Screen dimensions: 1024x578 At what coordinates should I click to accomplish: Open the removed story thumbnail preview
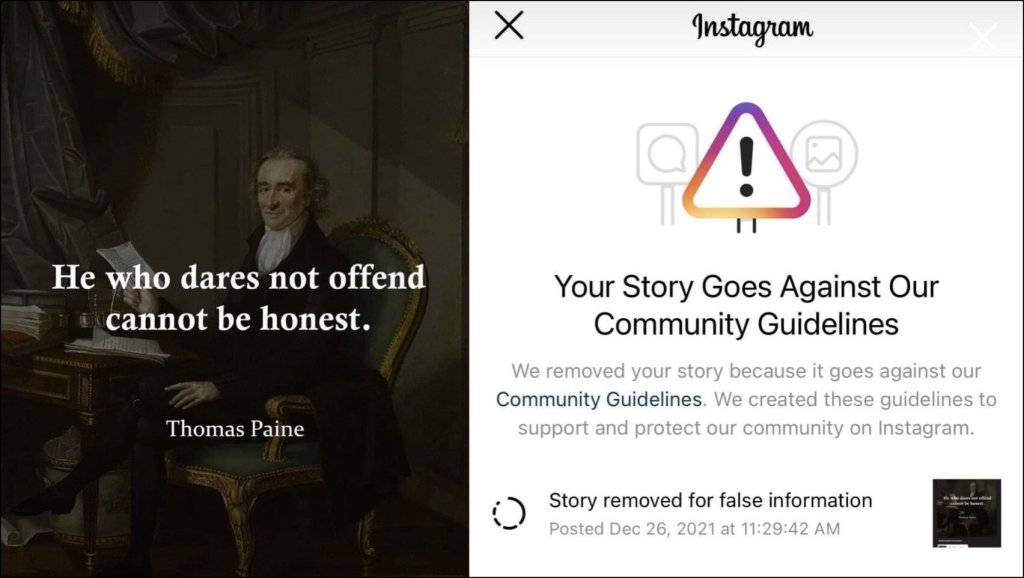[967, 513]
